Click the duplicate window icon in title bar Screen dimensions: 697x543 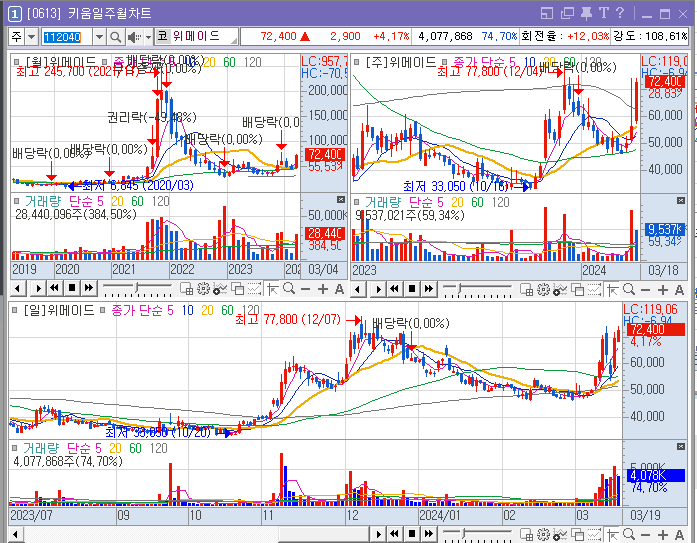coord(567,14)
